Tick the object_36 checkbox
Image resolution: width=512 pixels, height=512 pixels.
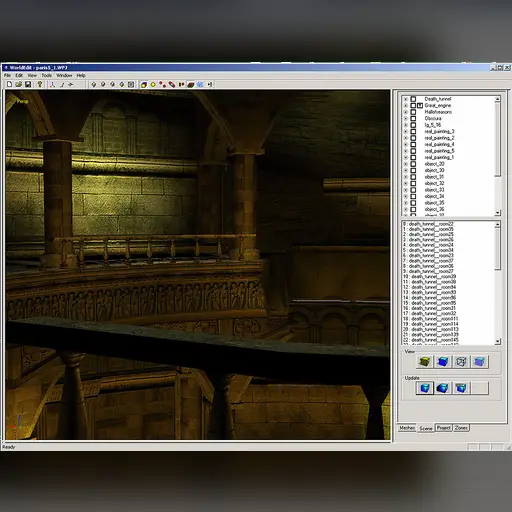(x=413, y=209)
